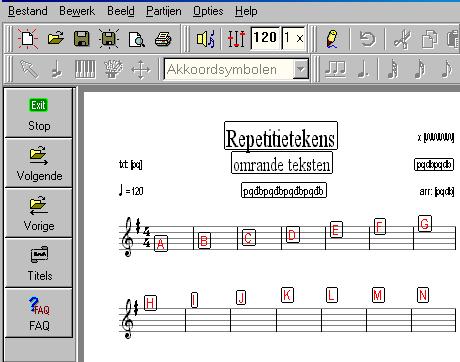Screen dimensions: 460x362
Task: Open the Beeld menu
Action: pos(121,11)
